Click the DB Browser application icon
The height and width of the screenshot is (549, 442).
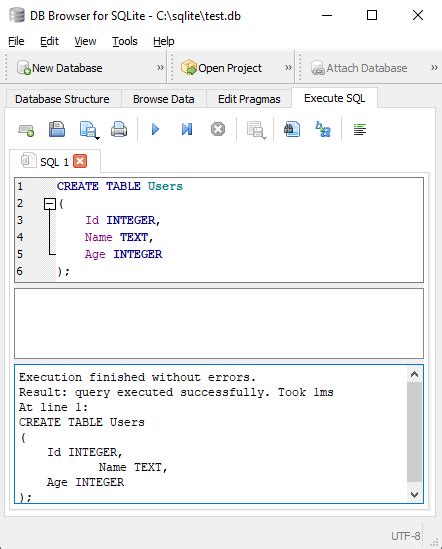[x=16, y=15]
